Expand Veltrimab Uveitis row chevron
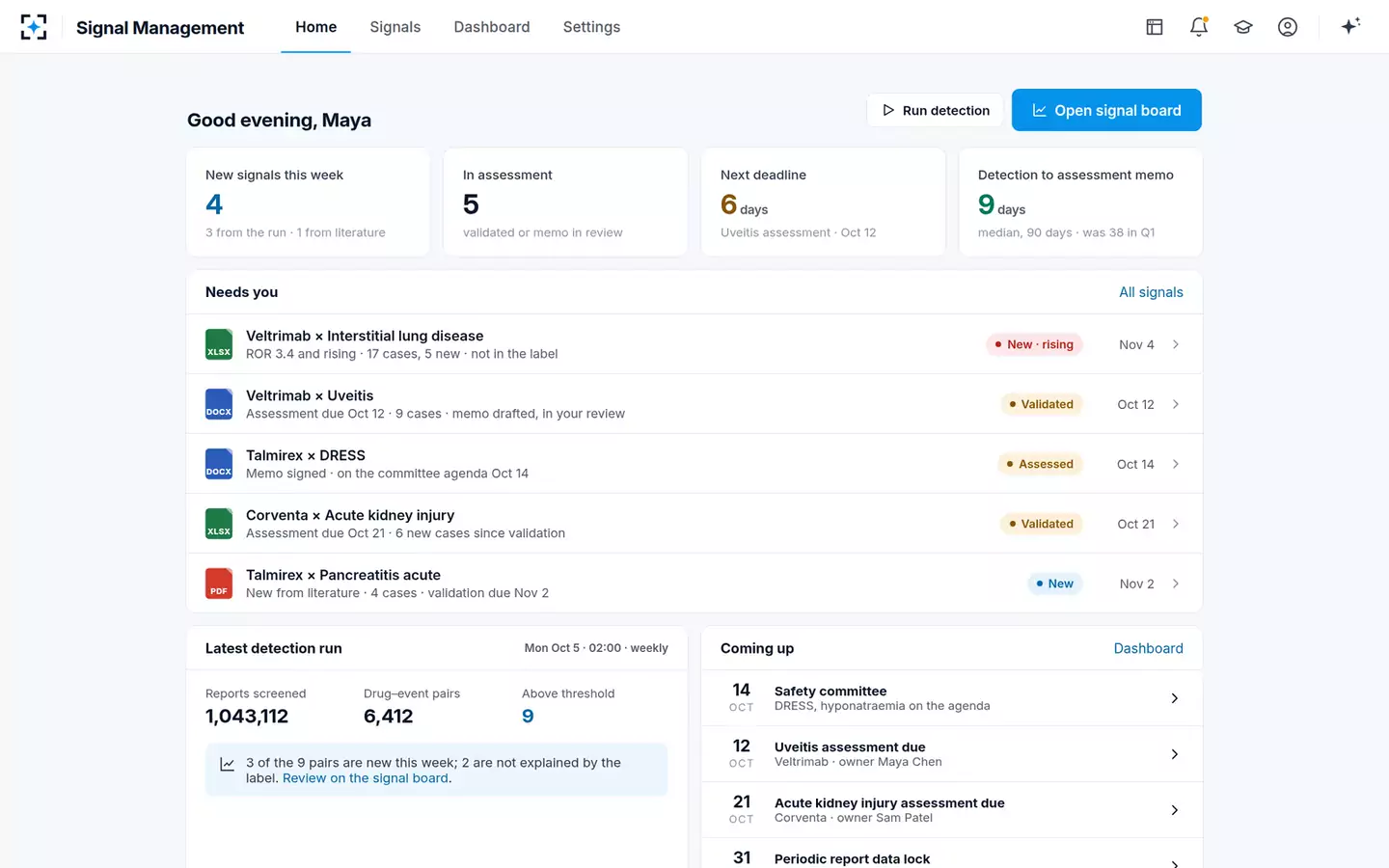This screenshot has width=1389, height=868. pos(1176,404)
